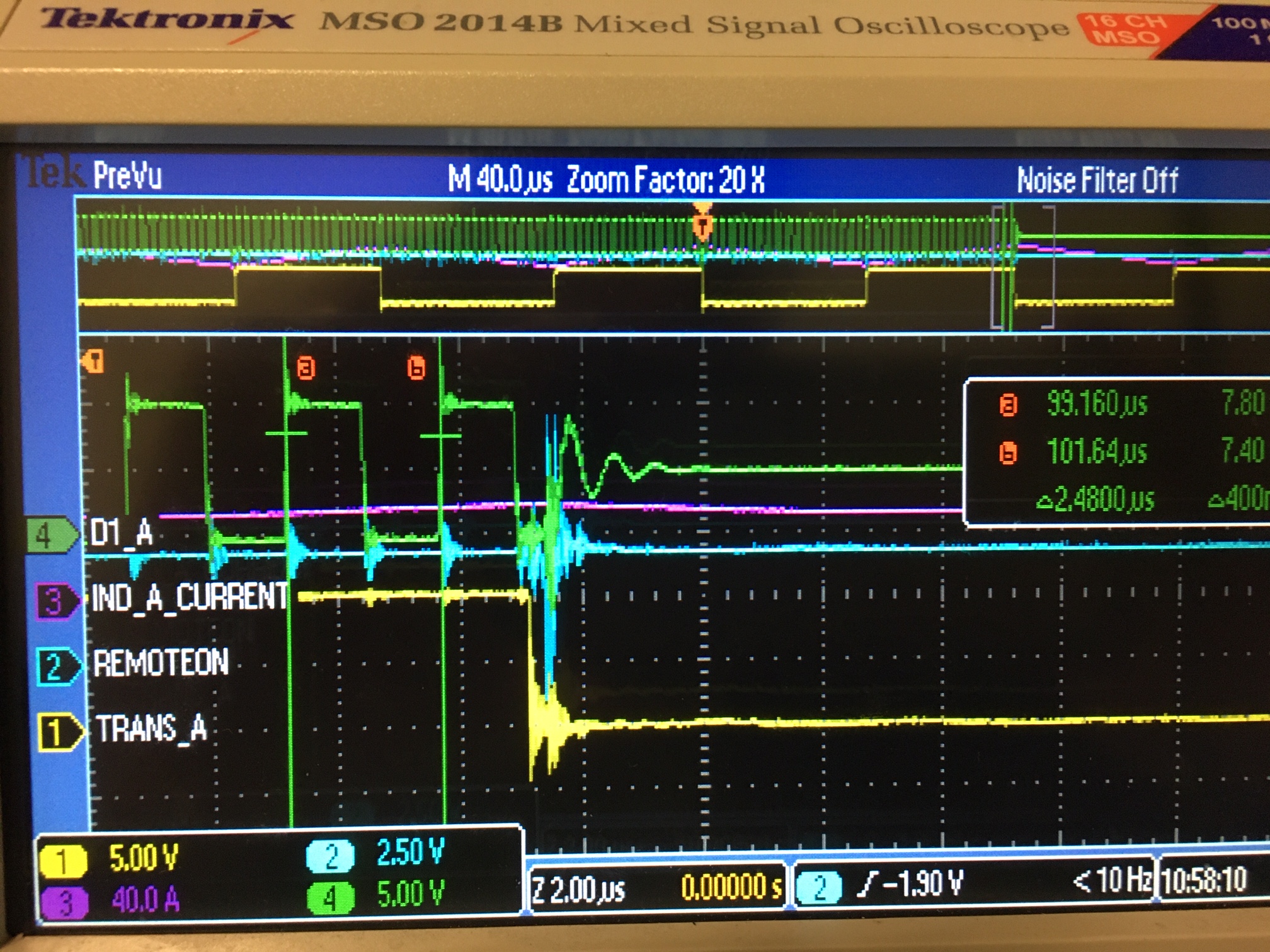Viewport: 1270px width, 952px height.
Task: Click the 'TRANS_A' channel label
Action: coord(152,728)
